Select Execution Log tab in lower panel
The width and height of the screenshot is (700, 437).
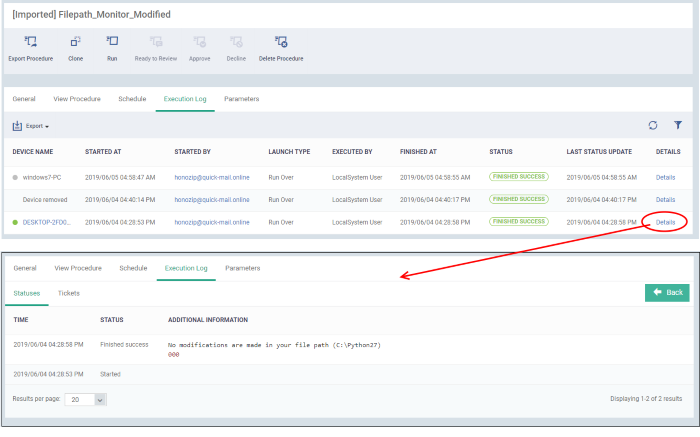(x=186, y=268)
